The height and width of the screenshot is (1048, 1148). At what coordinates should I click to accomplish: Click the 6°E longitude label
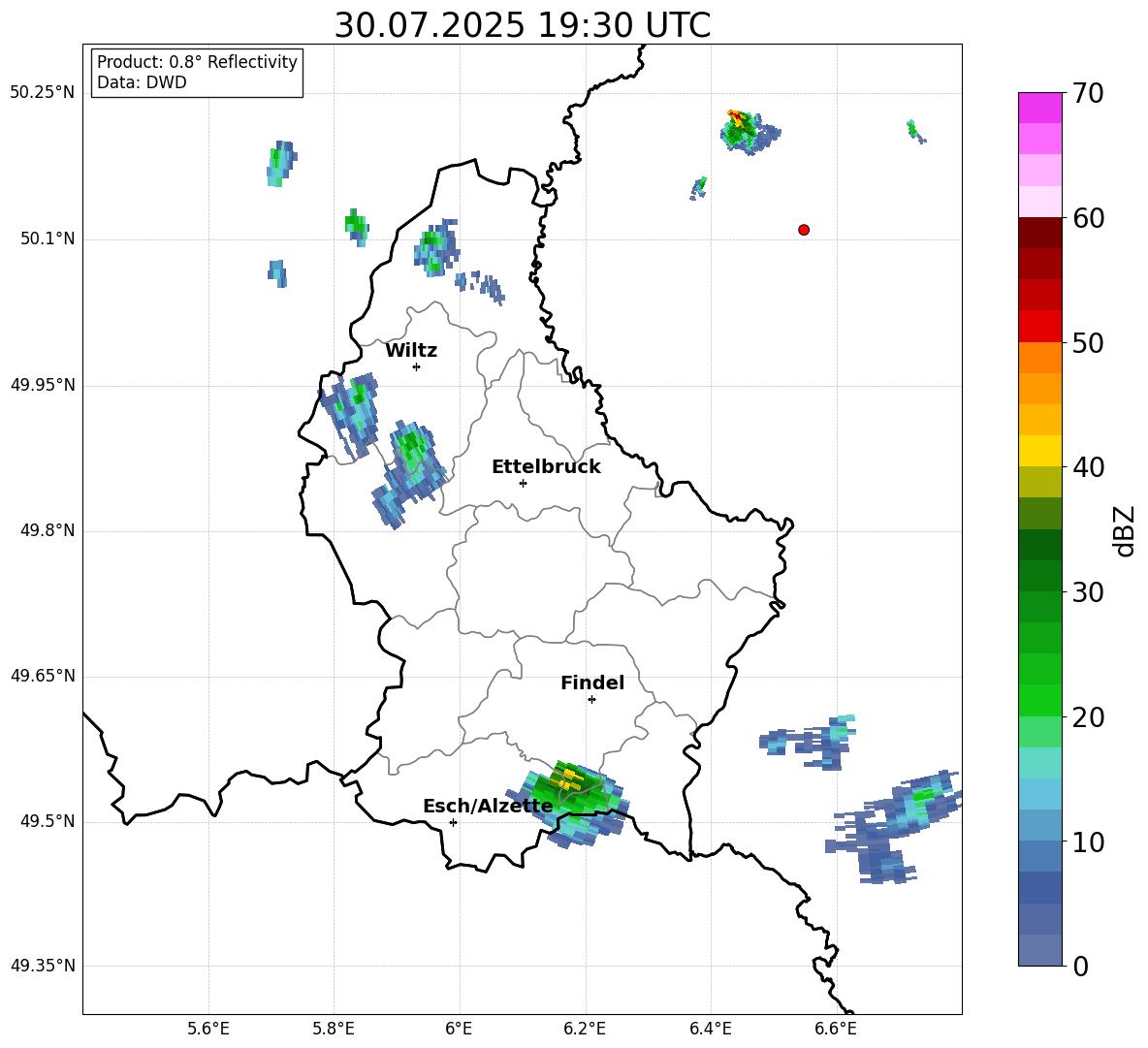(x=459, y=1029)
